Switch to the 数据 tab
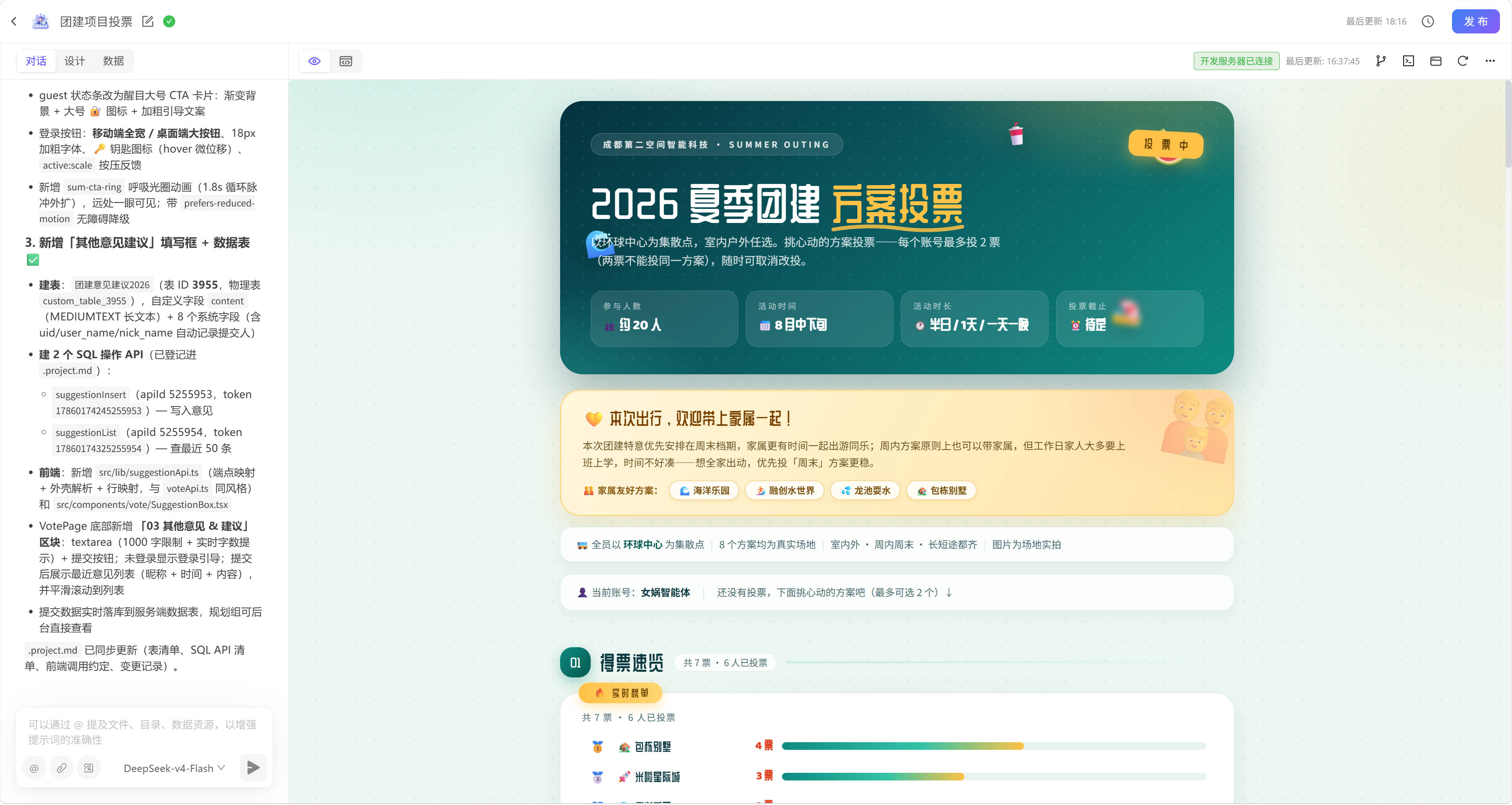 tap(113, 61)
